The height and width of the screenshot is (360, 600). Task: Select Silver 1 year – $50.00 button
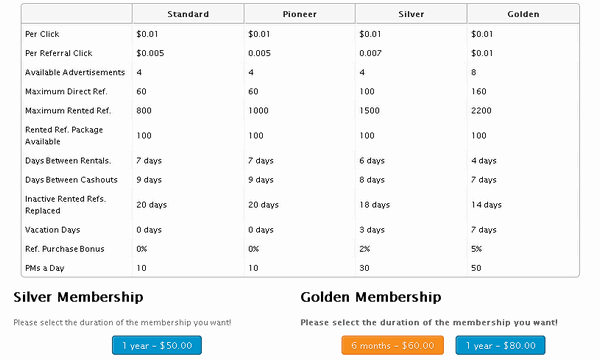point(157,345)
